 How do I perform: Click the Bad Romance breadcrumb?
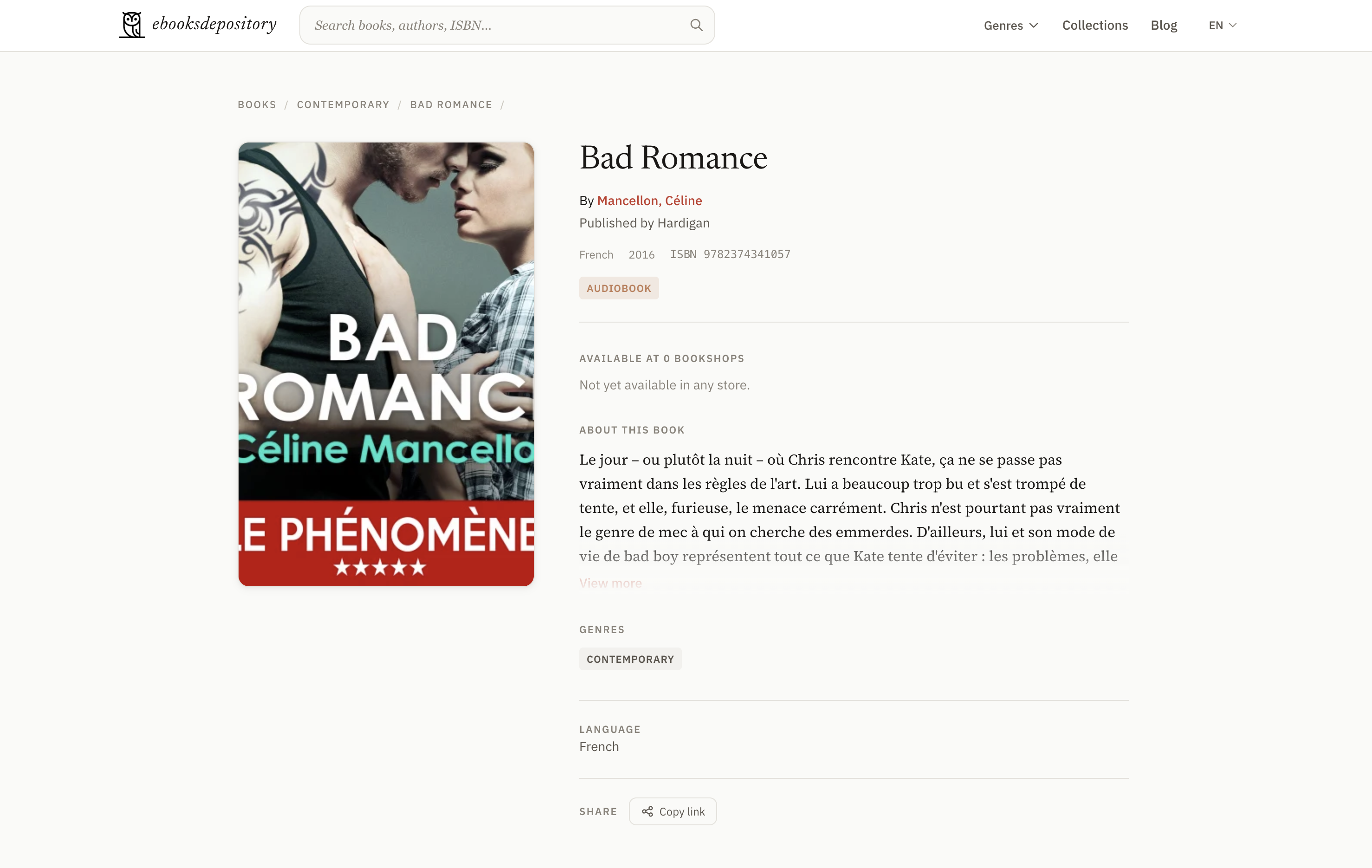(451, 105)
